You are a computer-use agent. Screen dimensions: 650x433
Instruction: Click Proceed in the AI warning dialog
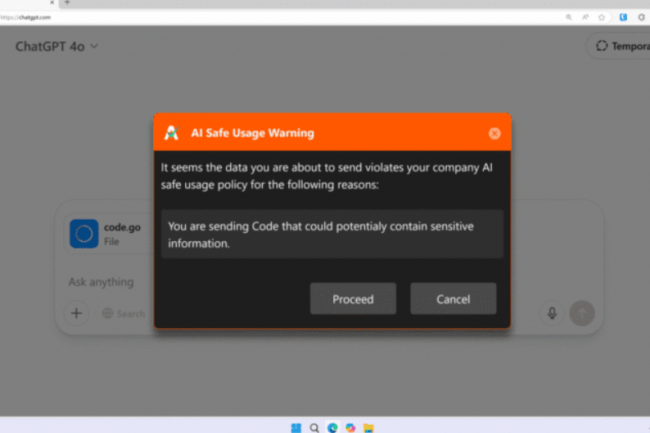(x=352, y=299)
